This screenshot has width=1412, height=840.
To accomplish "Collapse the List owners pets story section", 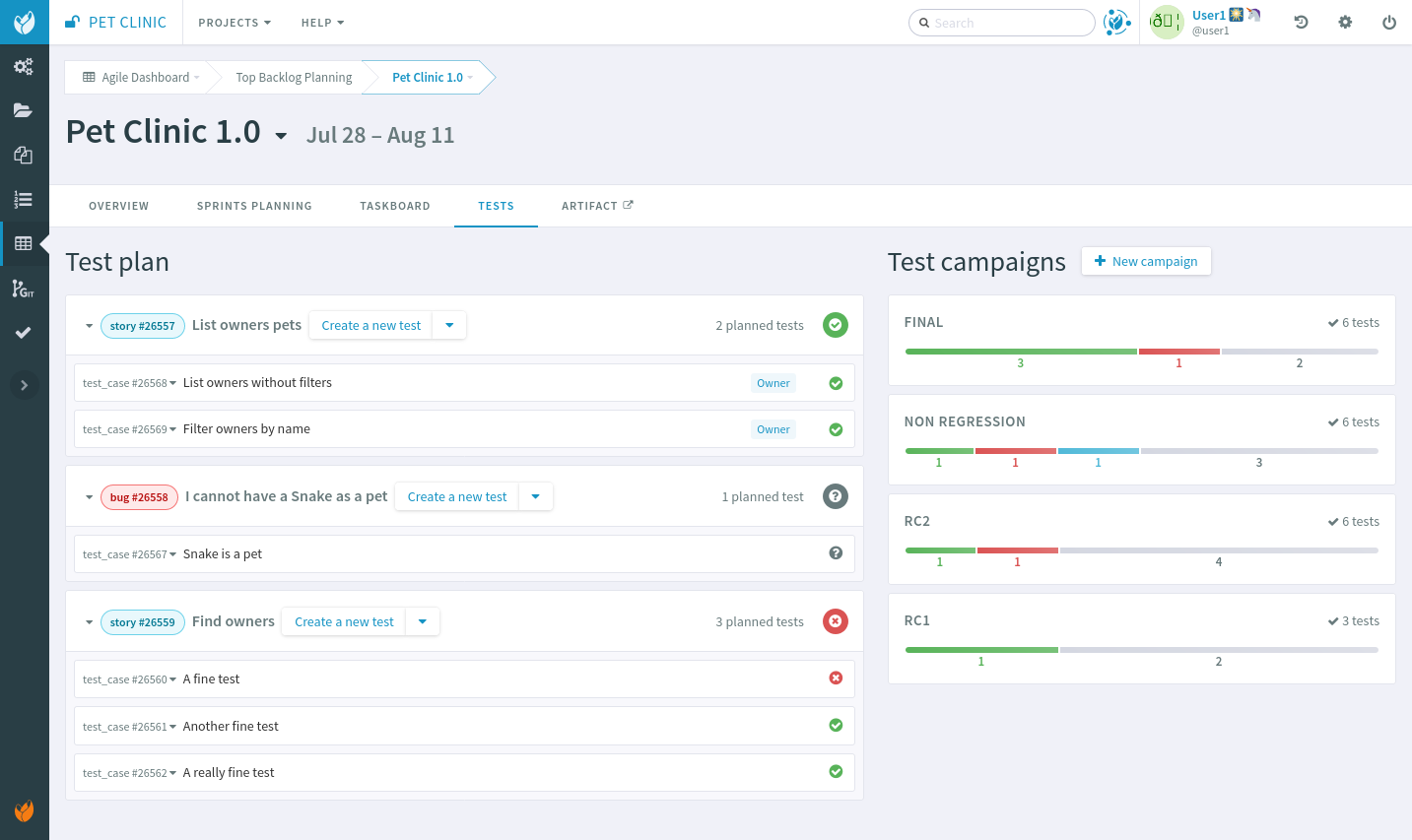I will (89, 326).
